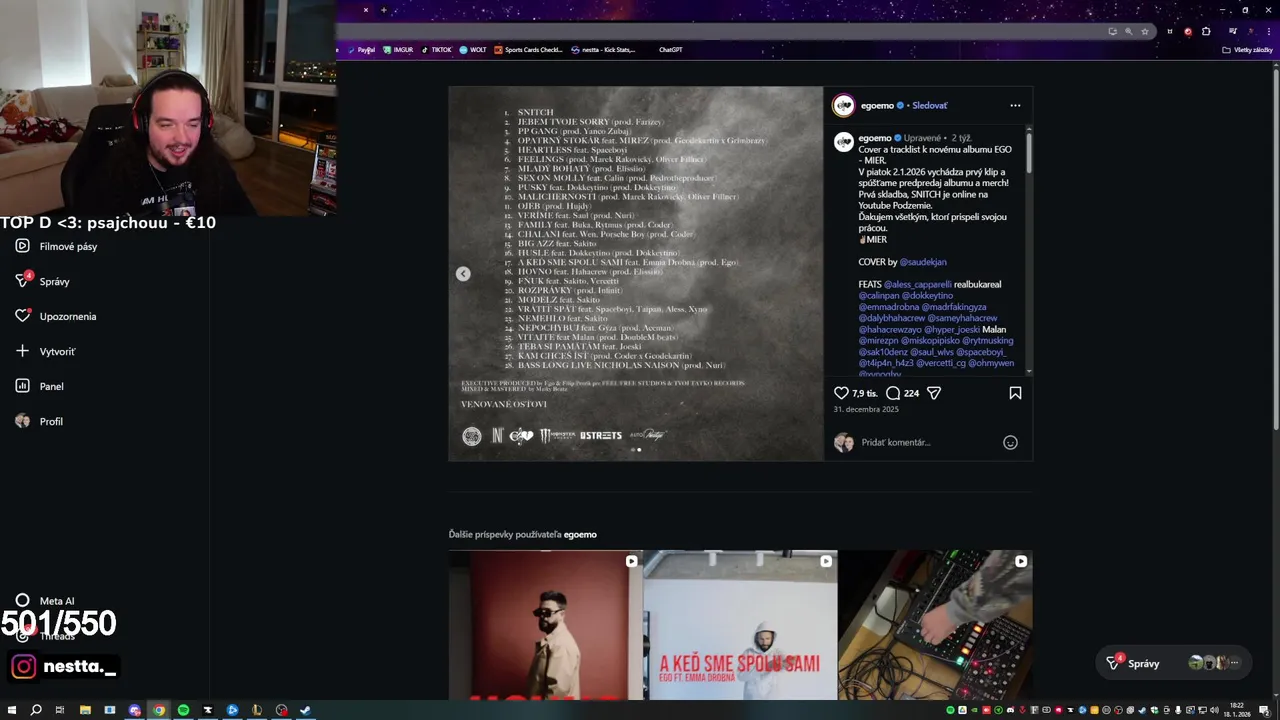The image size is (1280, 720).
Task: Open Filmové pásy (Reels) in the sidebar
Action: (57, 246)
